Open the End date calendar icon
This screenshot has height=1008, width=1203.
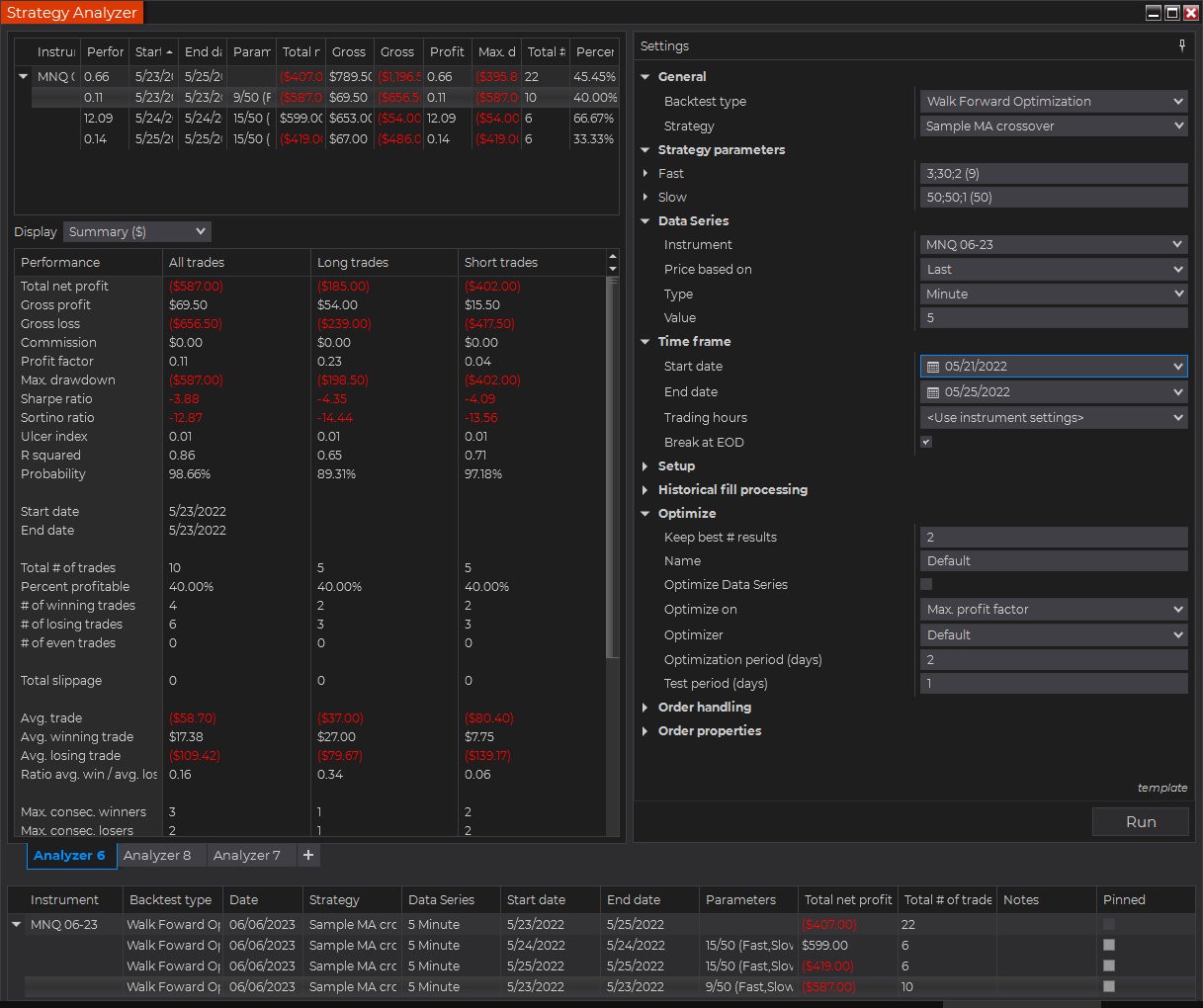coord(932,392)
